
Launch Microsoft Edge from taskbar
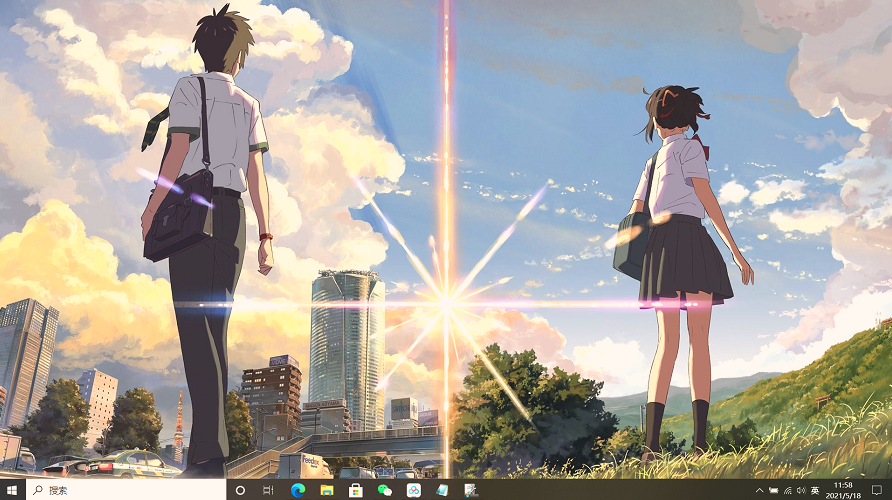tap(298, 490)
